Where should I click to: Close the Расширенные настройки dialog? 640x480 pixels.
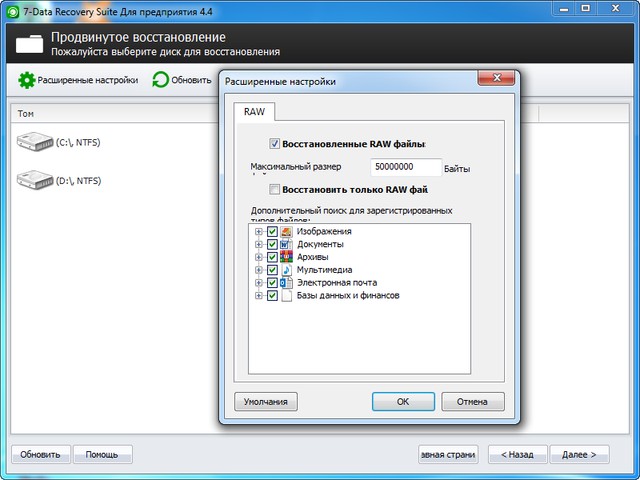tap(494, 80)
